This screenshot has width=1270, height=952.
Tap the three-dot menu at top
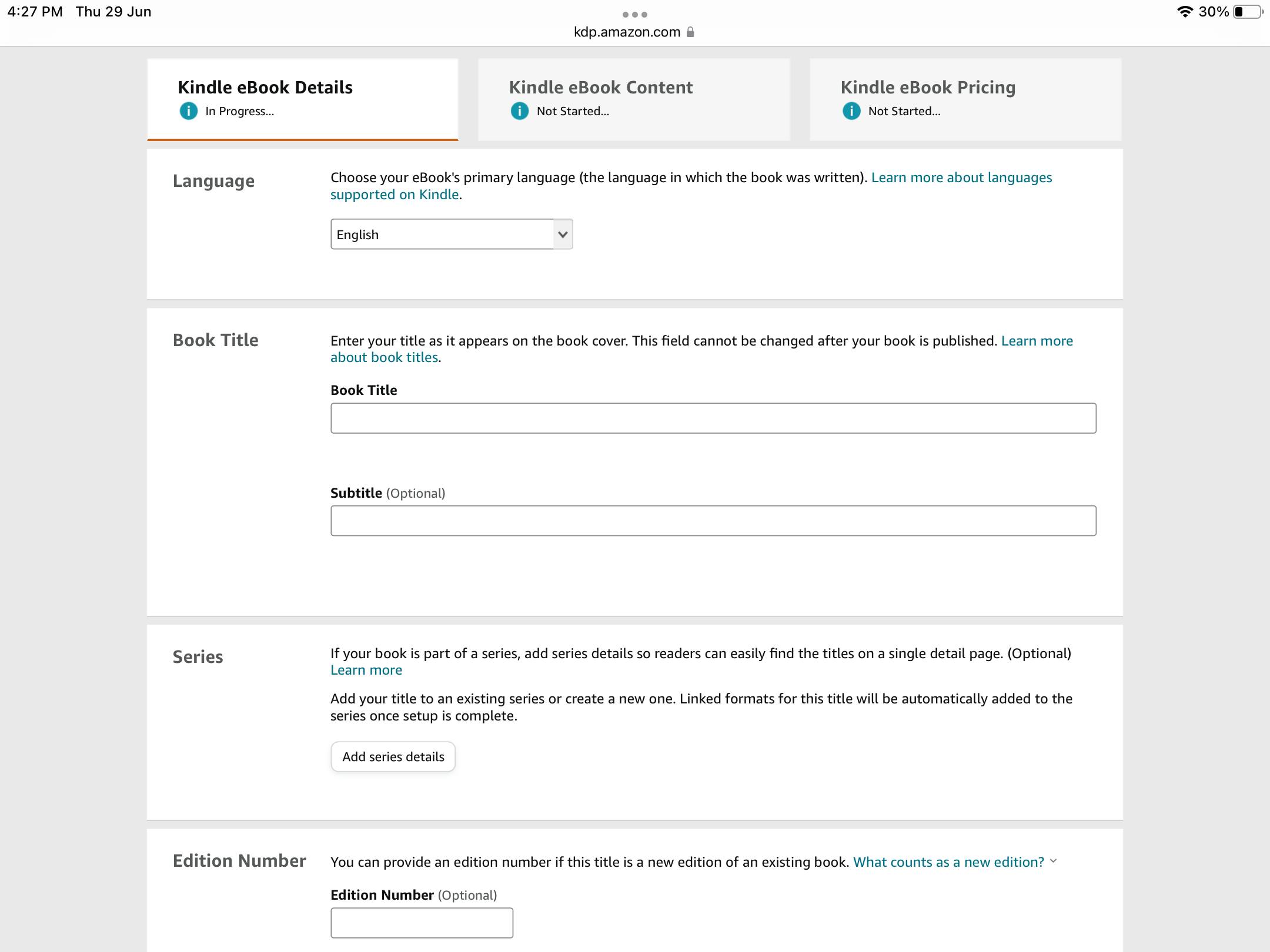click(635, 14)
